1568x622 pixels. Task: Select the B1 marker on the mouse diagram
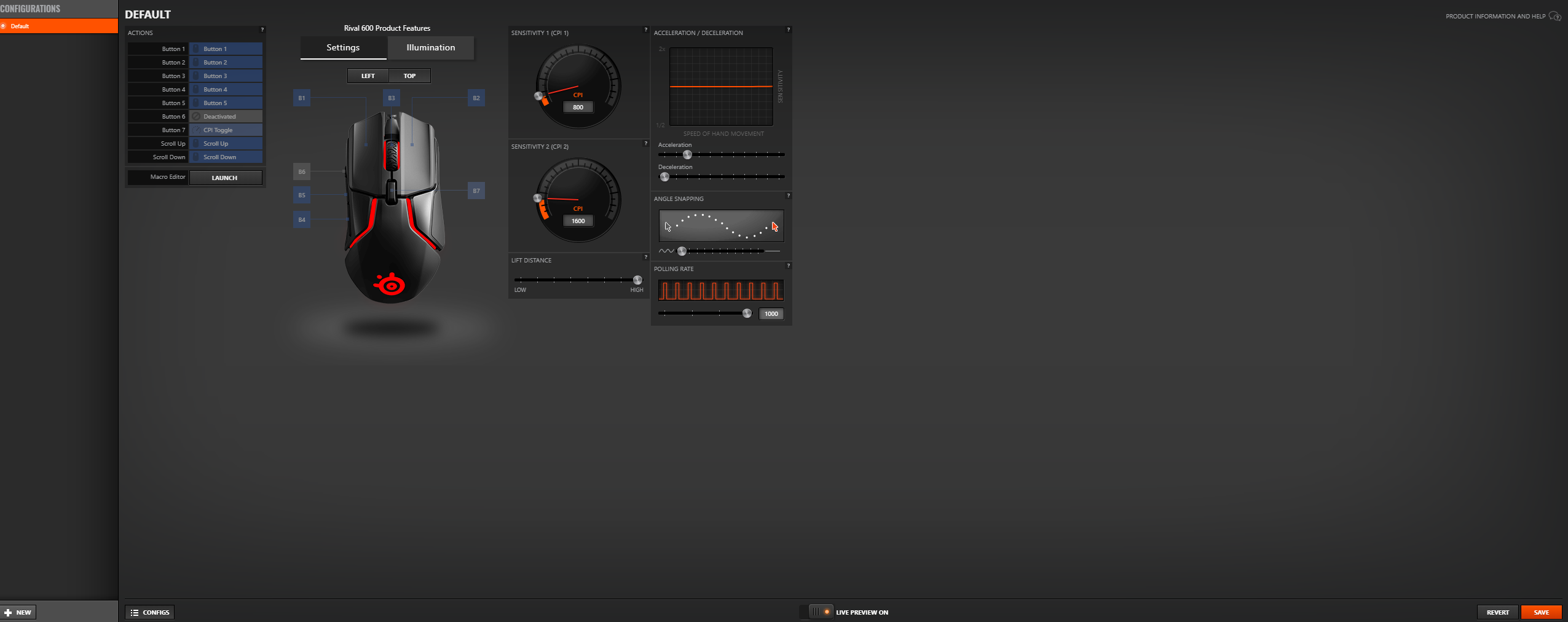[302, 98]
